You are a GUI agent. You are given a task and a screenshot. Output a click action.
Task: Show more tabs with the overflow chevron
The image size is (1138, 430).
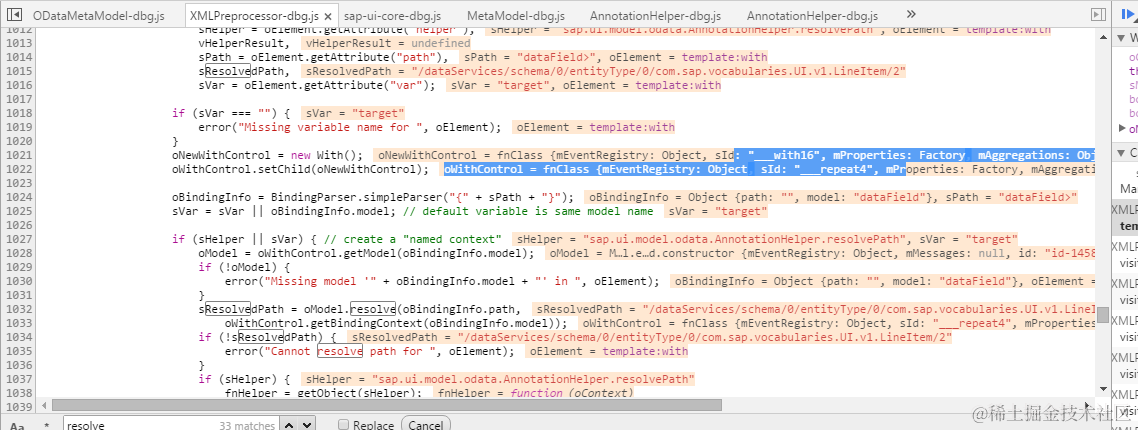[912, 14]
